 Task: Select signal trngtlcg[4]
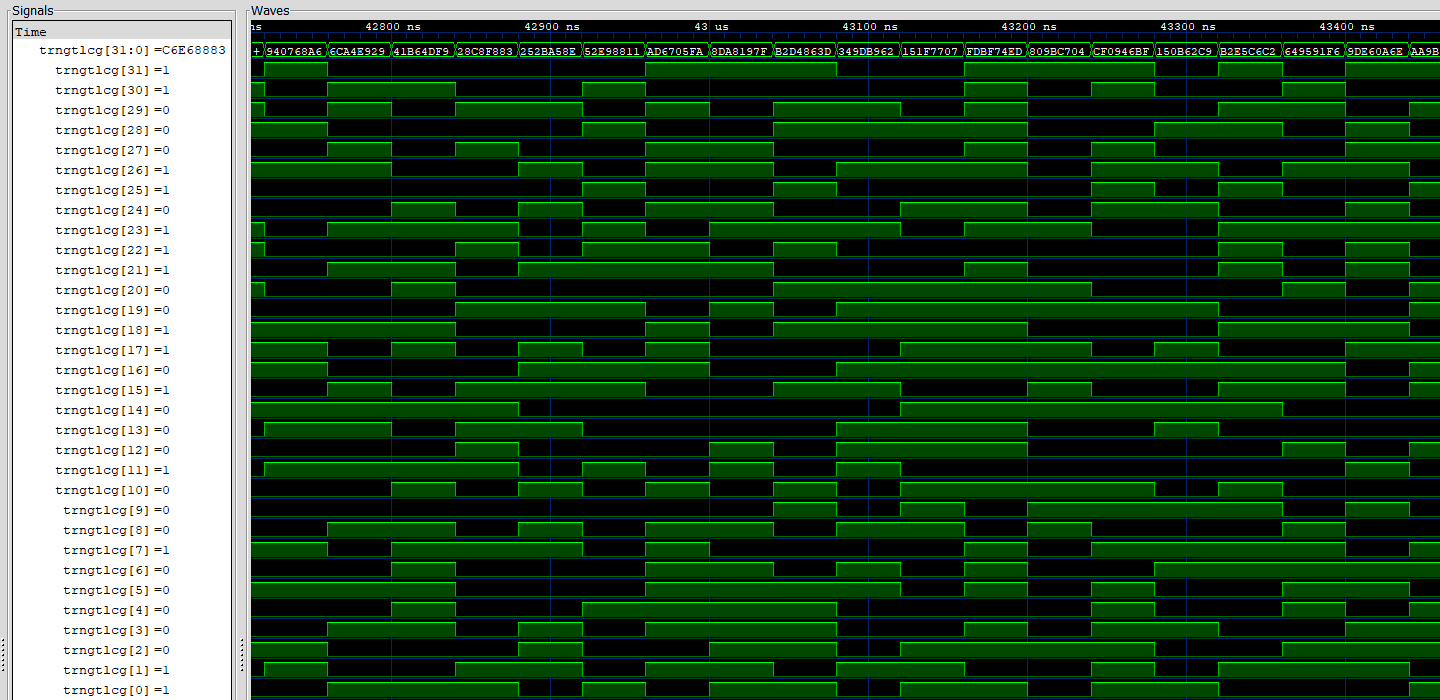click(x=116, y=610)
